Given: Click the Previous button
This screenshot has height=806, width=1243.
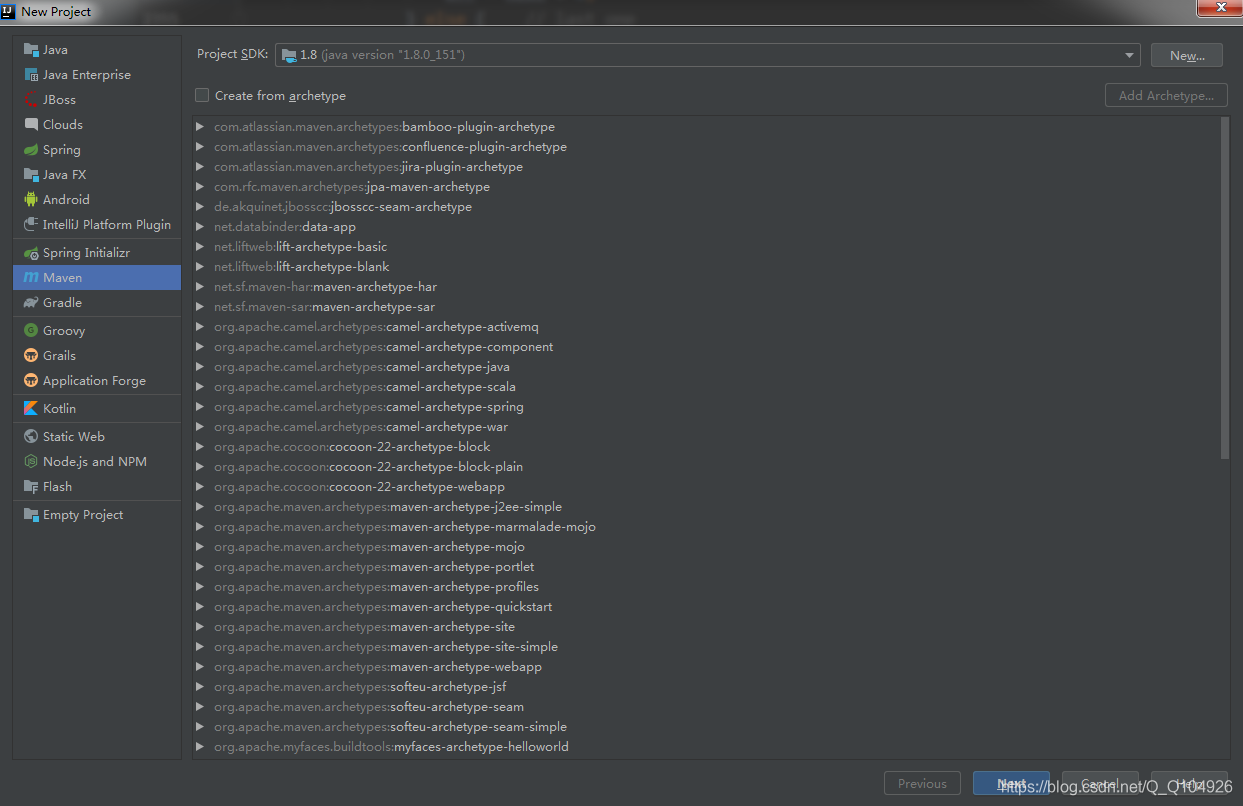Looking at the screenshot, I should 922,784.
